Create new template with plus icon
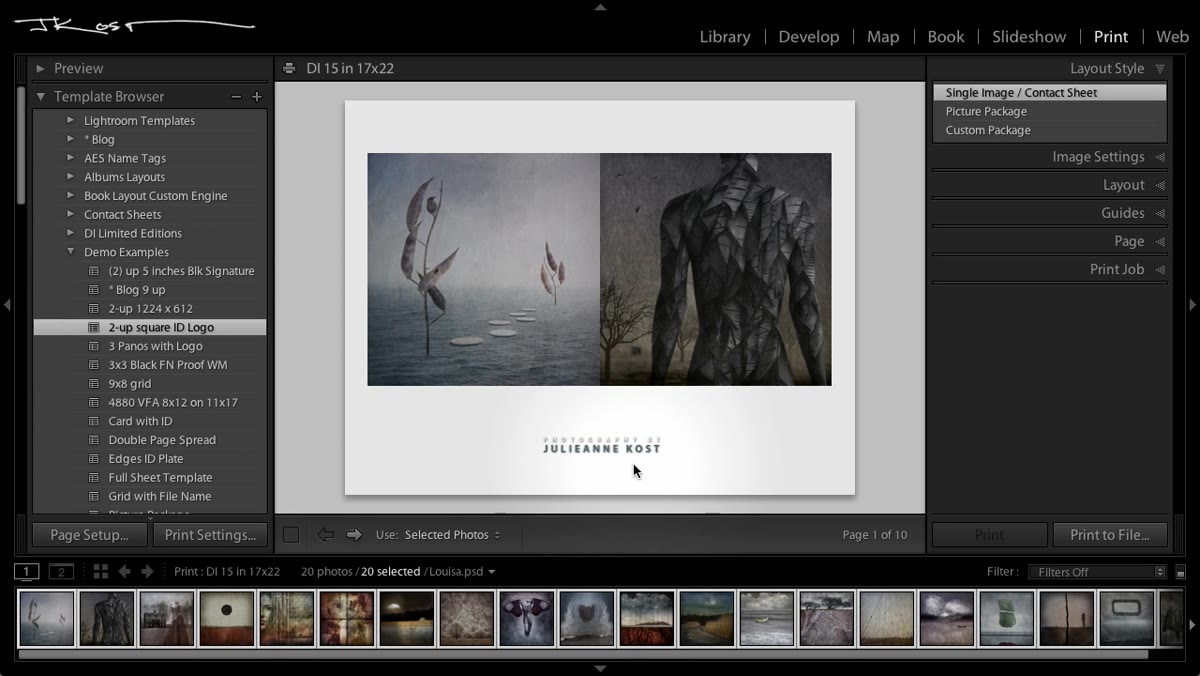The width and height of the screenshot is (1200, 676). click(x=257, y=97)
